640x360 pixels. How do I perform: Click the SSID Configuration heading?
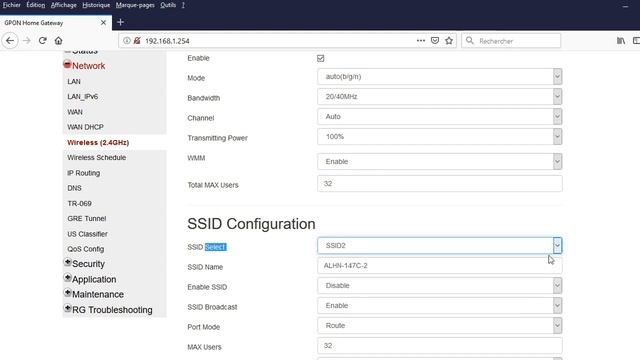(x=251, y=224)
